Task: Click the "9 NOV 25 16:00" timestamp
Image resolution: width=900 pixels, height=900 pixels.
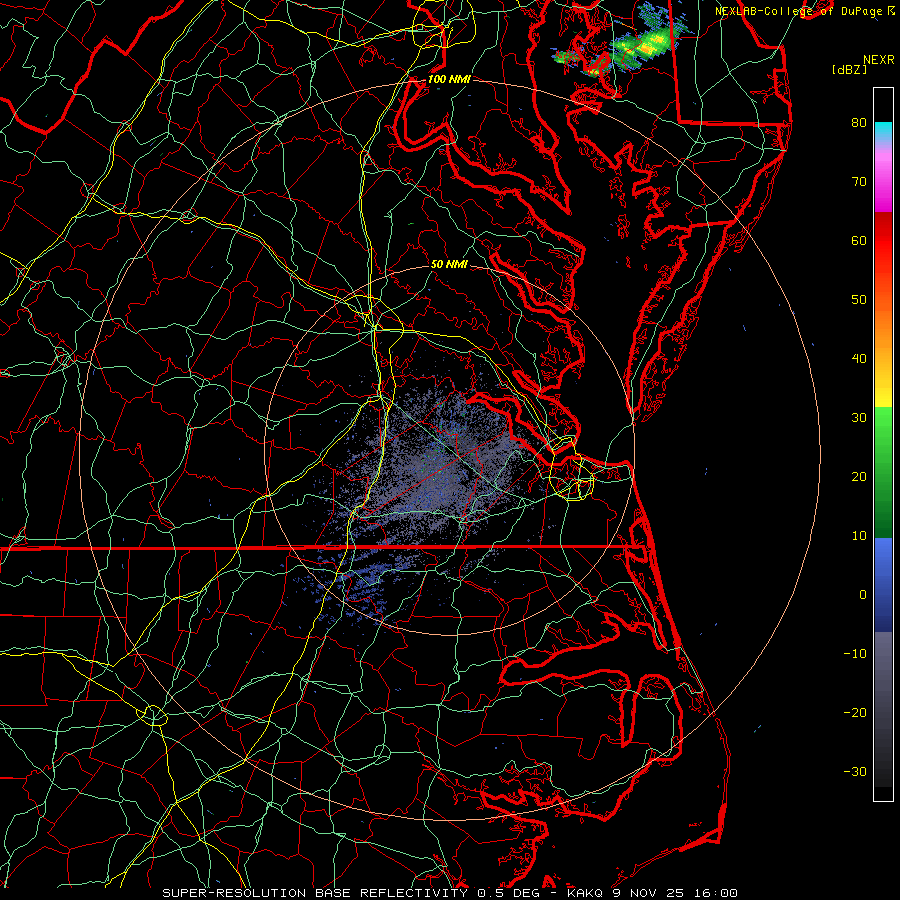Action: (x=675, y=893)
